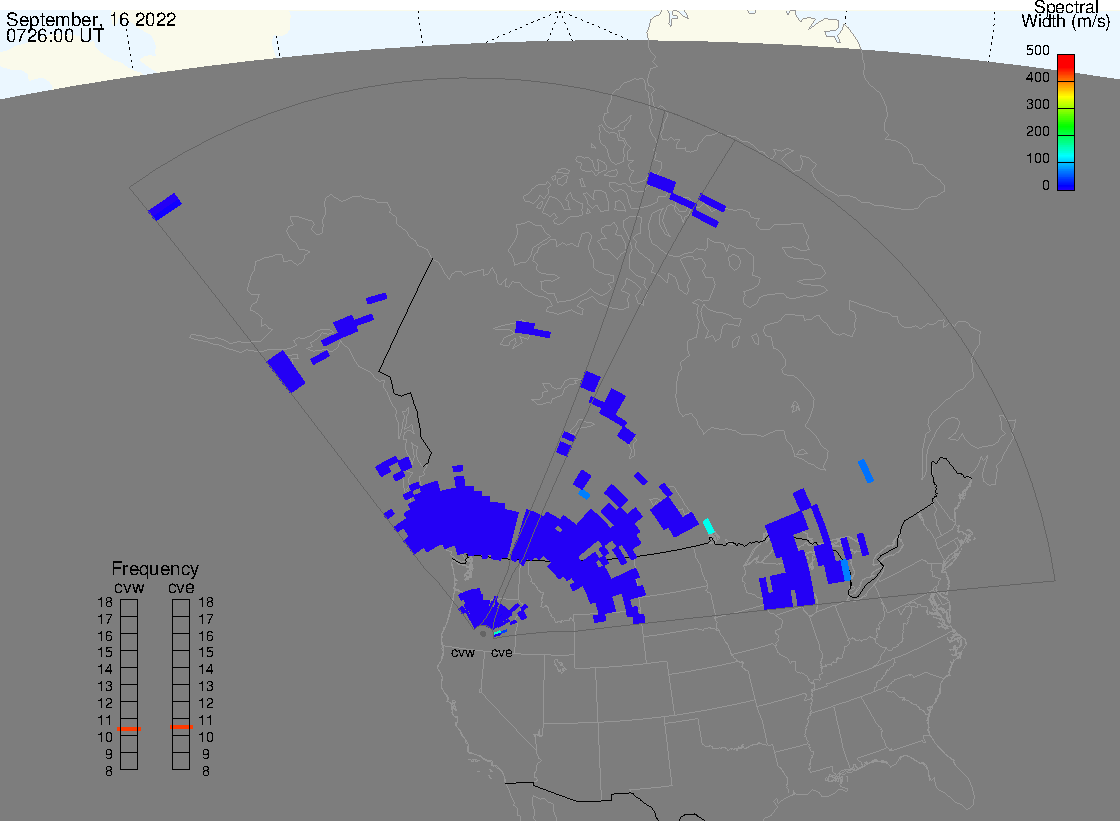Click the "Frequency" legend heading
This screenshot has width=1120, height=821.
[x=155, y=569]
